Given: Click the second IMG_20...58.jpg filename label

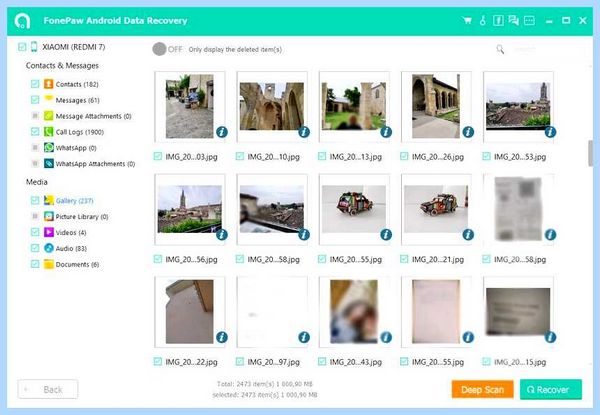Looking at the screenshot, I should pos(520,259).
